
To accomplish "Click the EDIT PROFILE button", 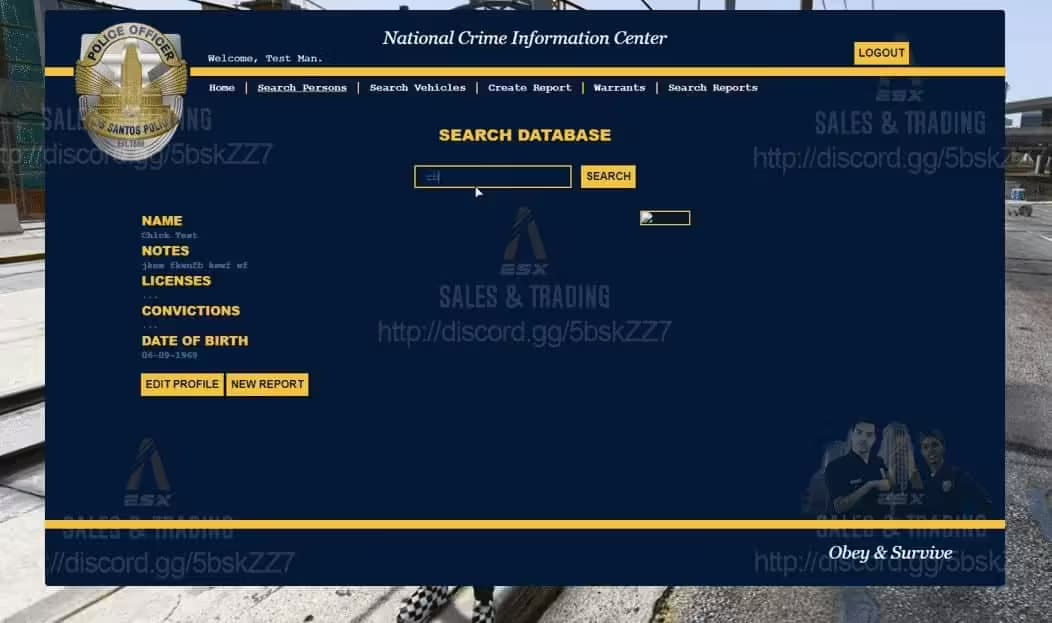I will (x=182, y=384).
